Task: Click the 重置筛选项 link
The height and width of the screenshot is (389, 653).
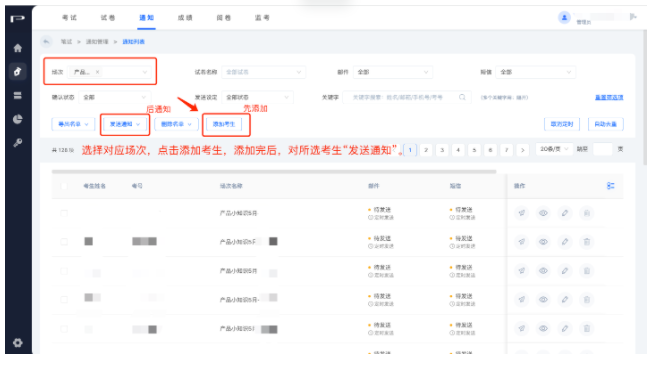Action: (609, 97)
